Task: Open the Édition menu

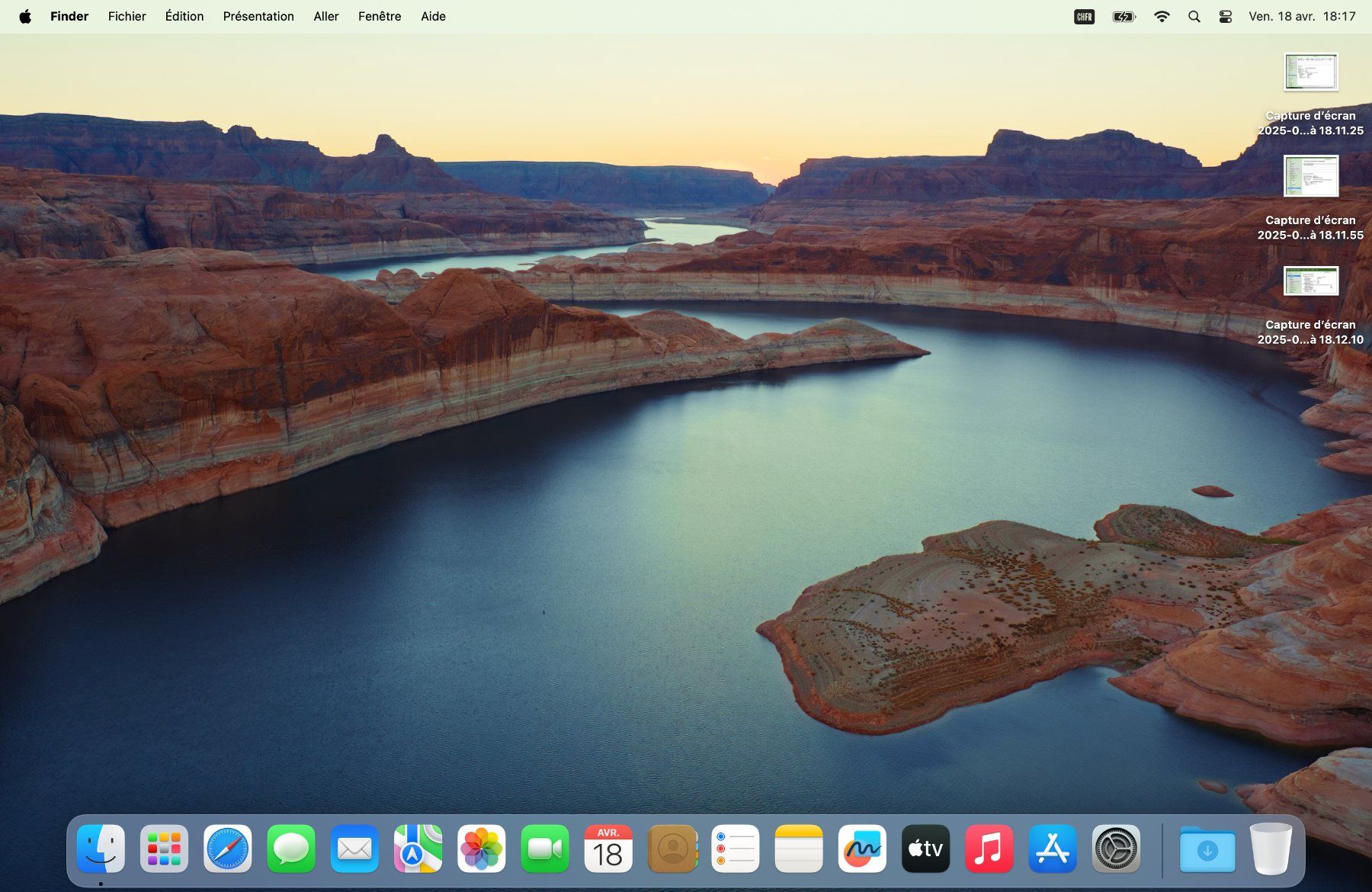Action: tap(184, 16)
